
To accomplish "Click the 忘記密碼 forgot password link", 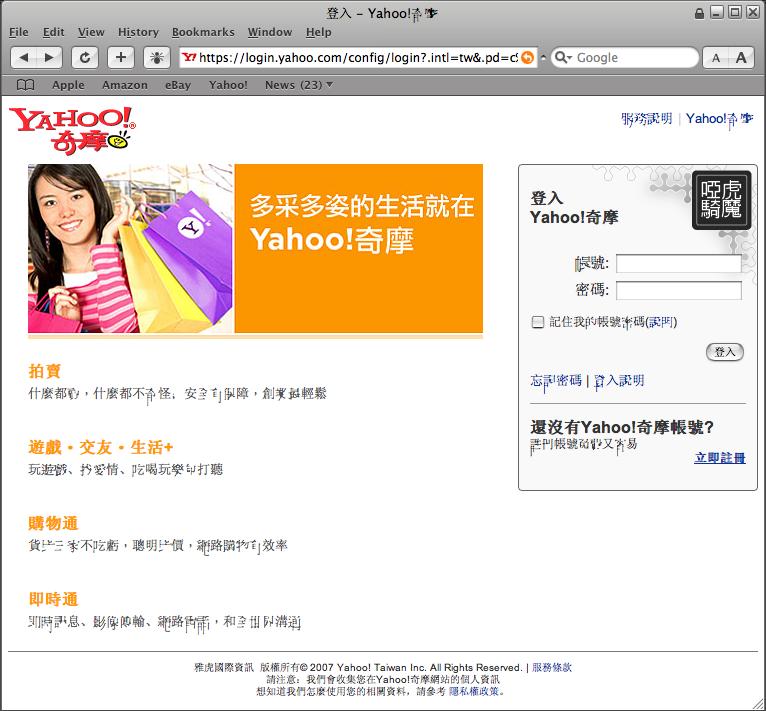I will click(556, 381).
